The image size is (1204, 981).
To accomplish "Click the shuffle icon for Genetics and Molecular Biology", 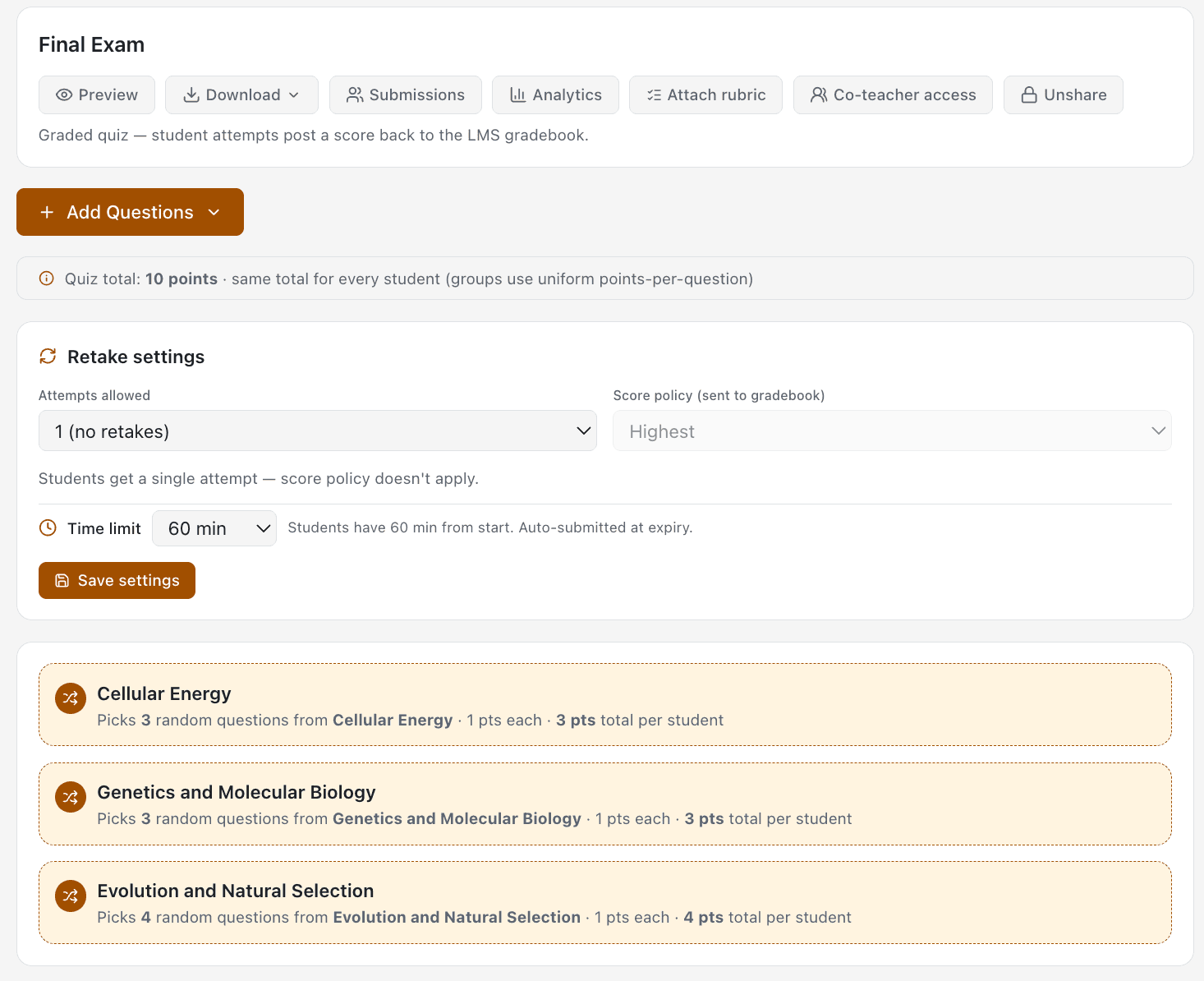I will click(x=71, y=797).
